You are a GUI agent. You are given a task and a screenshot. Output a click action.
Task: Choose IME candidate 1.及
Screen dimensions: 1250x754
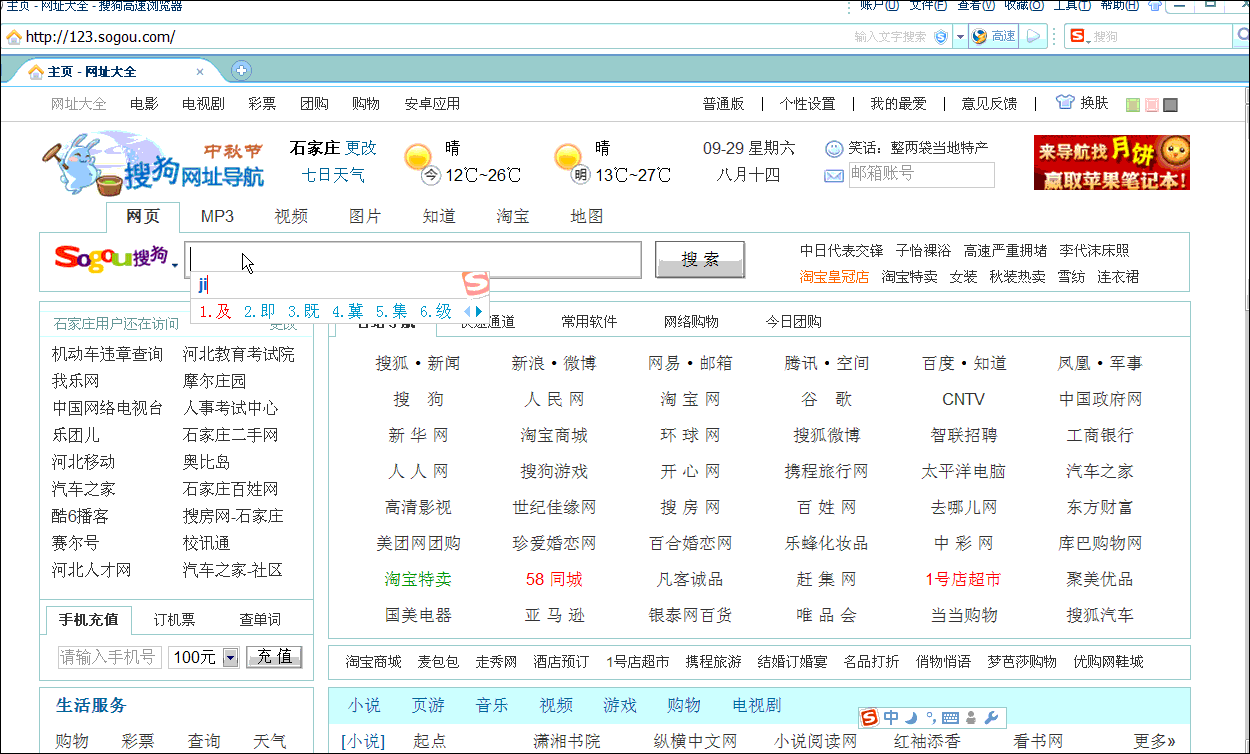tap(215, 311)
